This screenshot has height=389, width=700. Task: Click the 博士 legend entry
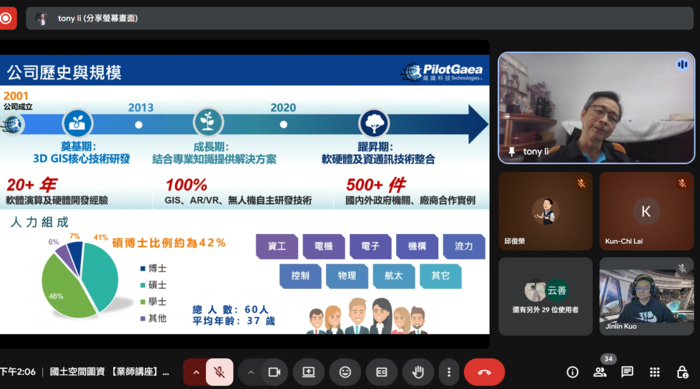tap(153, 268)
